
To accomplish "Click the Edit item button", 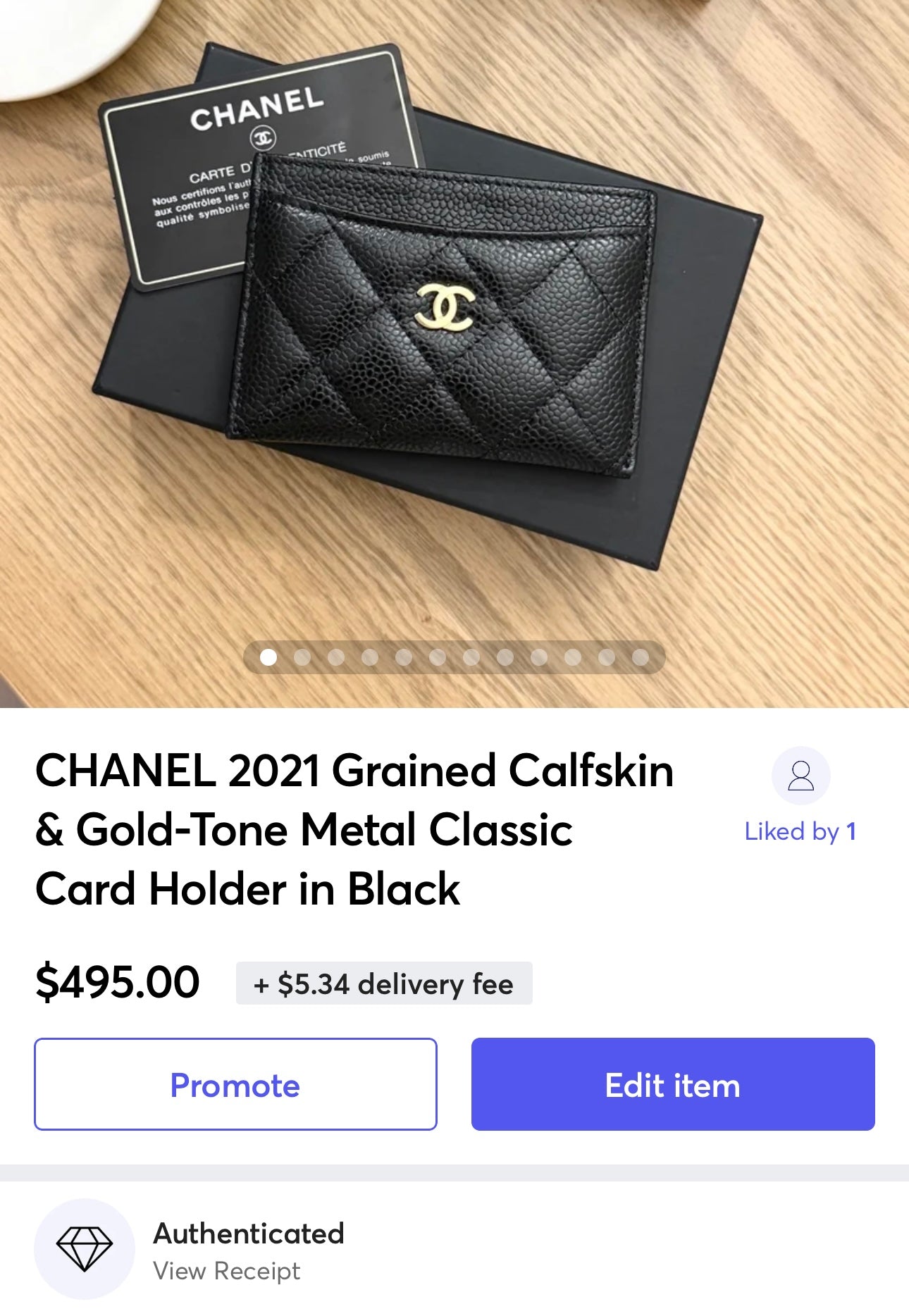I will pyautogui.click(x=673, y=1084).
